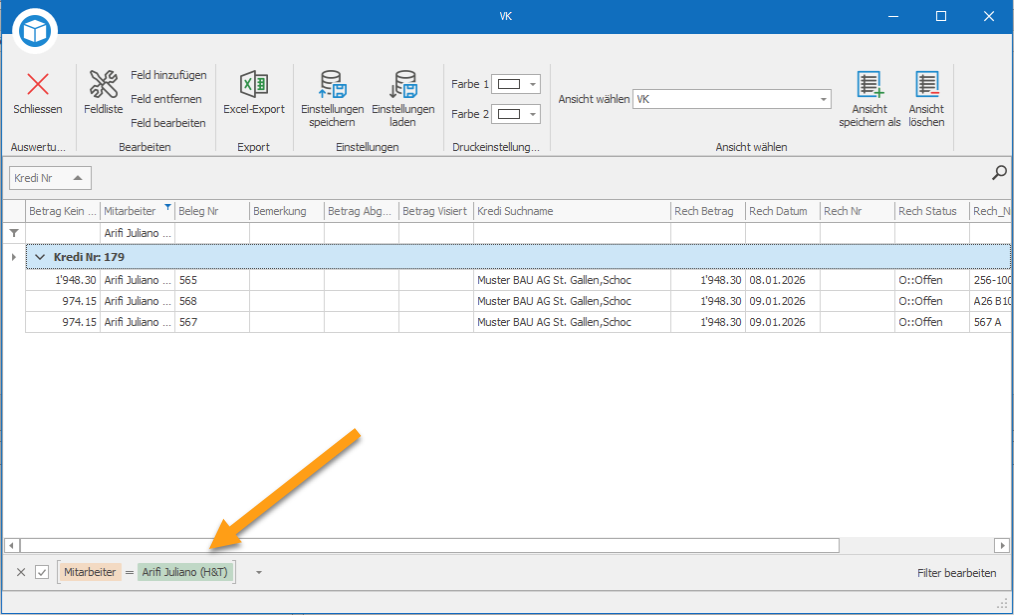Click the Mitarbeiter filter field tag
1014x615 pixels.
click(x=90, y=572)
